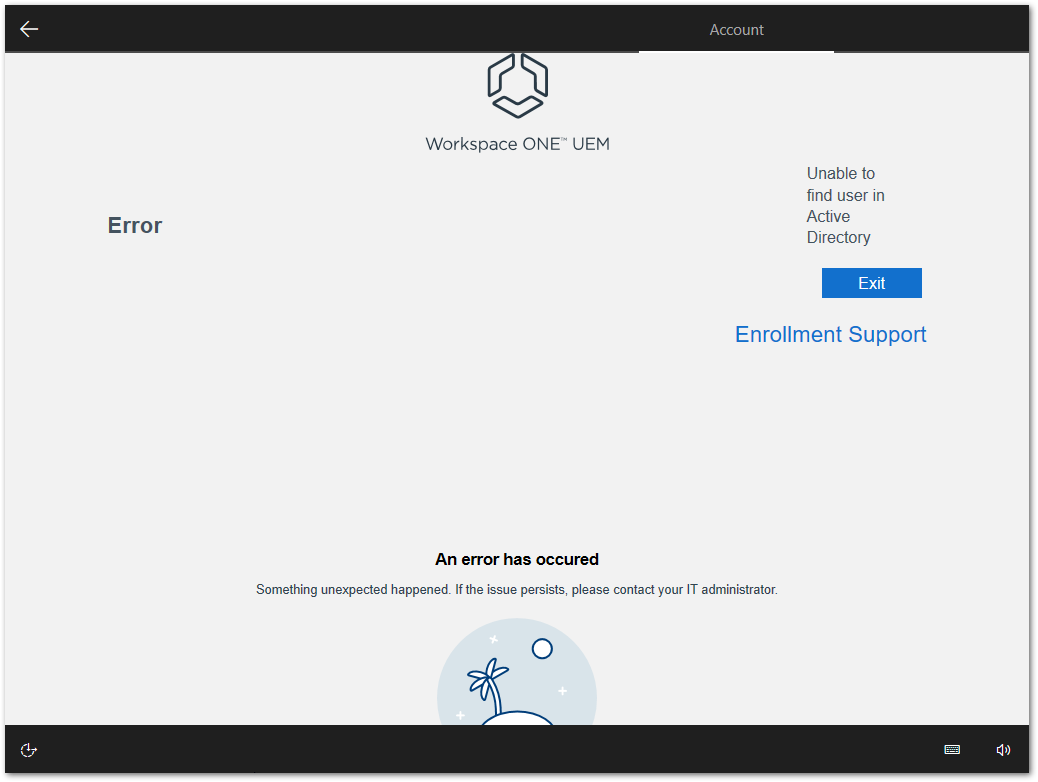Click the white underline beneath Account tab
The image size is (1038, 782).
pyautogui.click(x=736, y=51)
